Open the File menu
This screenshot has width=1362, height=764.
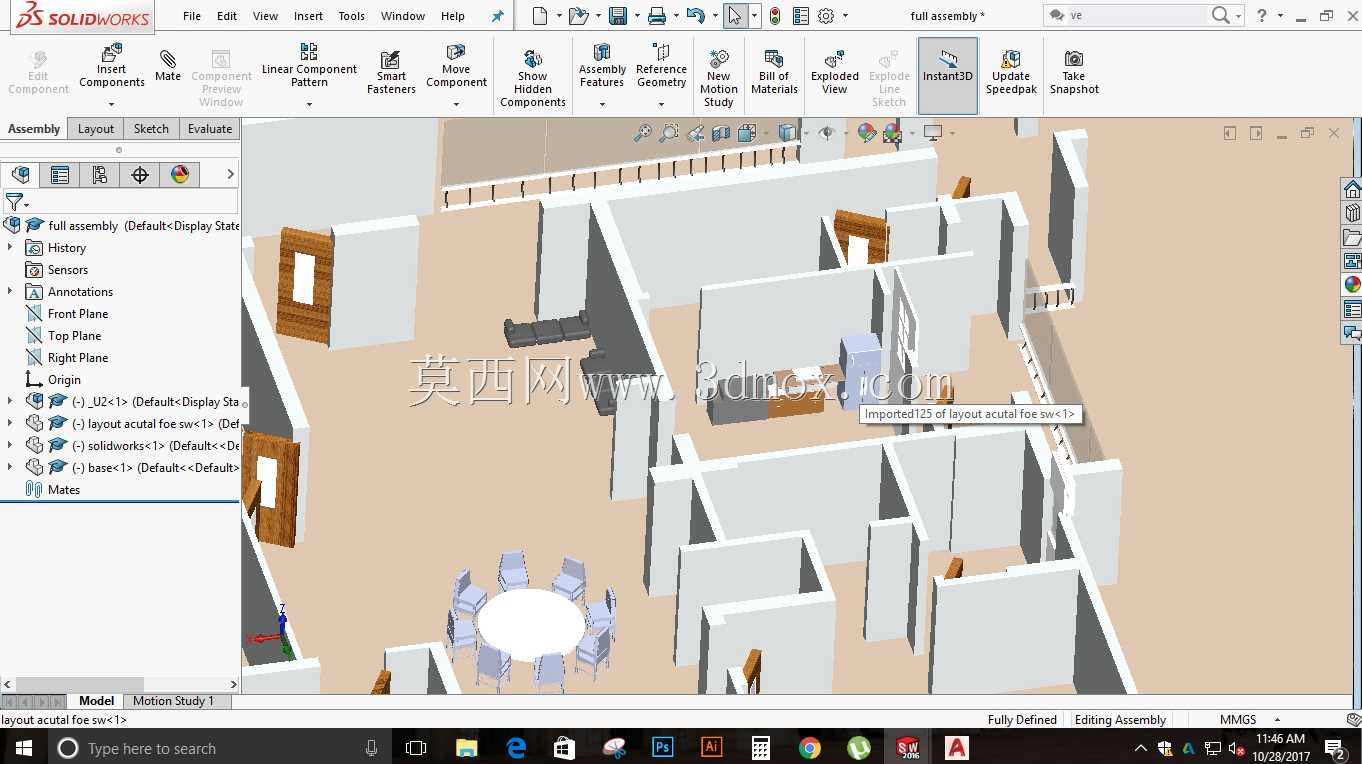pos(192,16)
